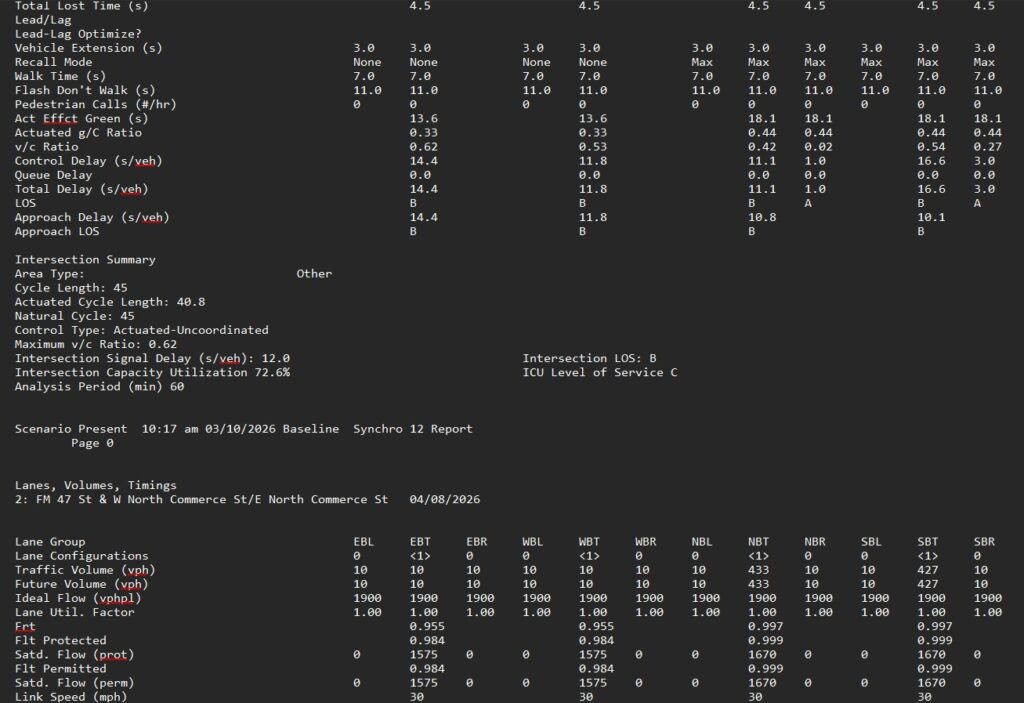
Task: Click the "Lane Group" header label
Action: (x=50, y=542)
